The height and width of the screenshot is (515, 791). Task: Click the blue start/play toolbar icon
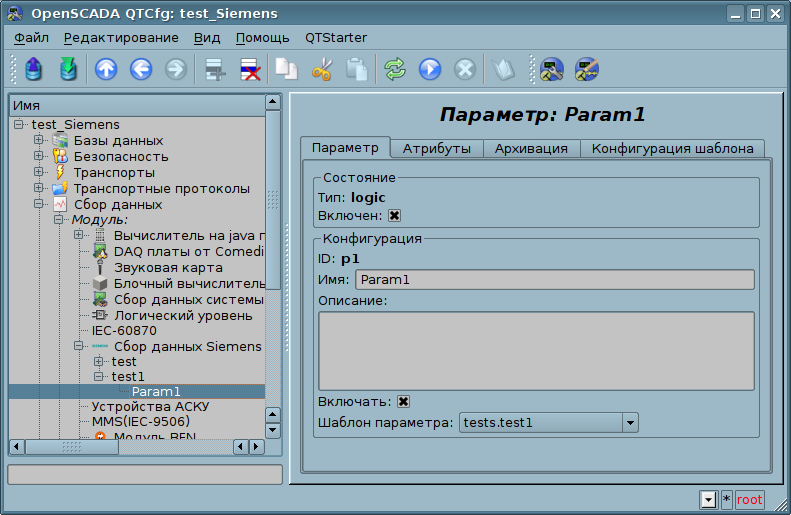tap(430, 69)
